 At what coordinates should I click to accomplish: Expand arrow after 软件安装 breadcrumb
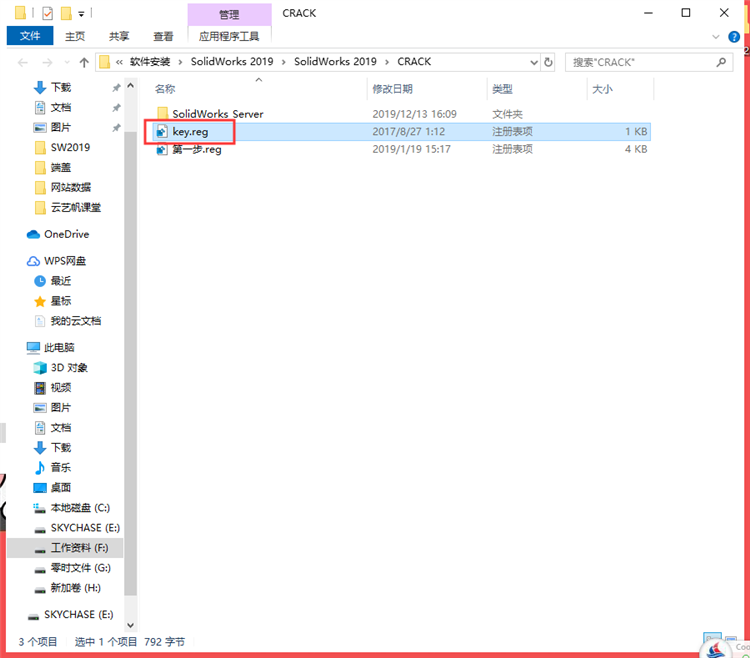(180, 62)
